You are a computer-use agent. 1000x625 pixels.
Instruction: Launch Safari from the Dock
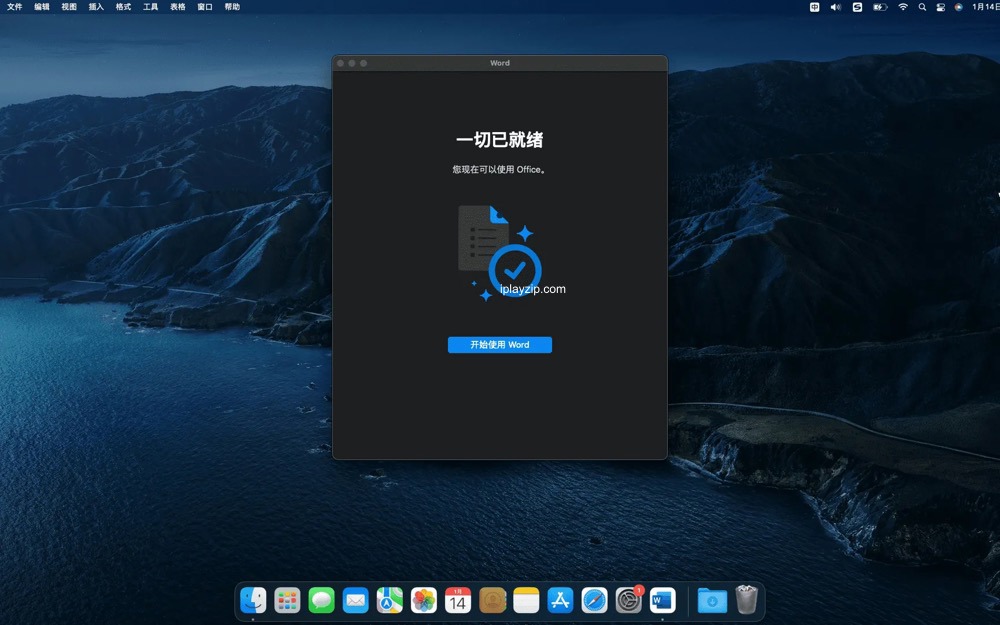[594, 600]
